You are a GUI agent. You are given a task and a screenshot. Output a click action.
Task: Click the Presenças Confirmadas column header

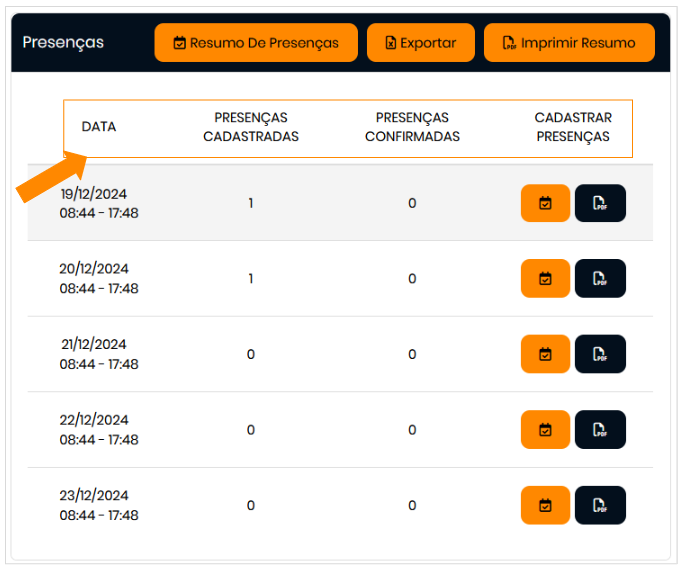[412, 127]
